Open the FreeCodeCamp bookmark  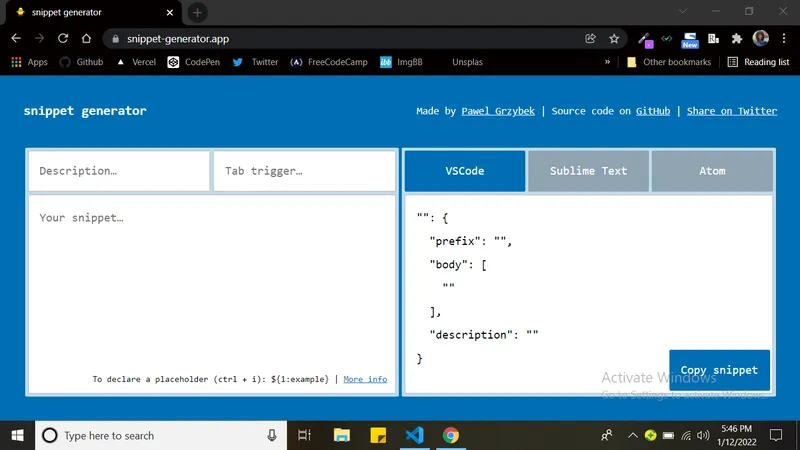[x=329, y=62]
